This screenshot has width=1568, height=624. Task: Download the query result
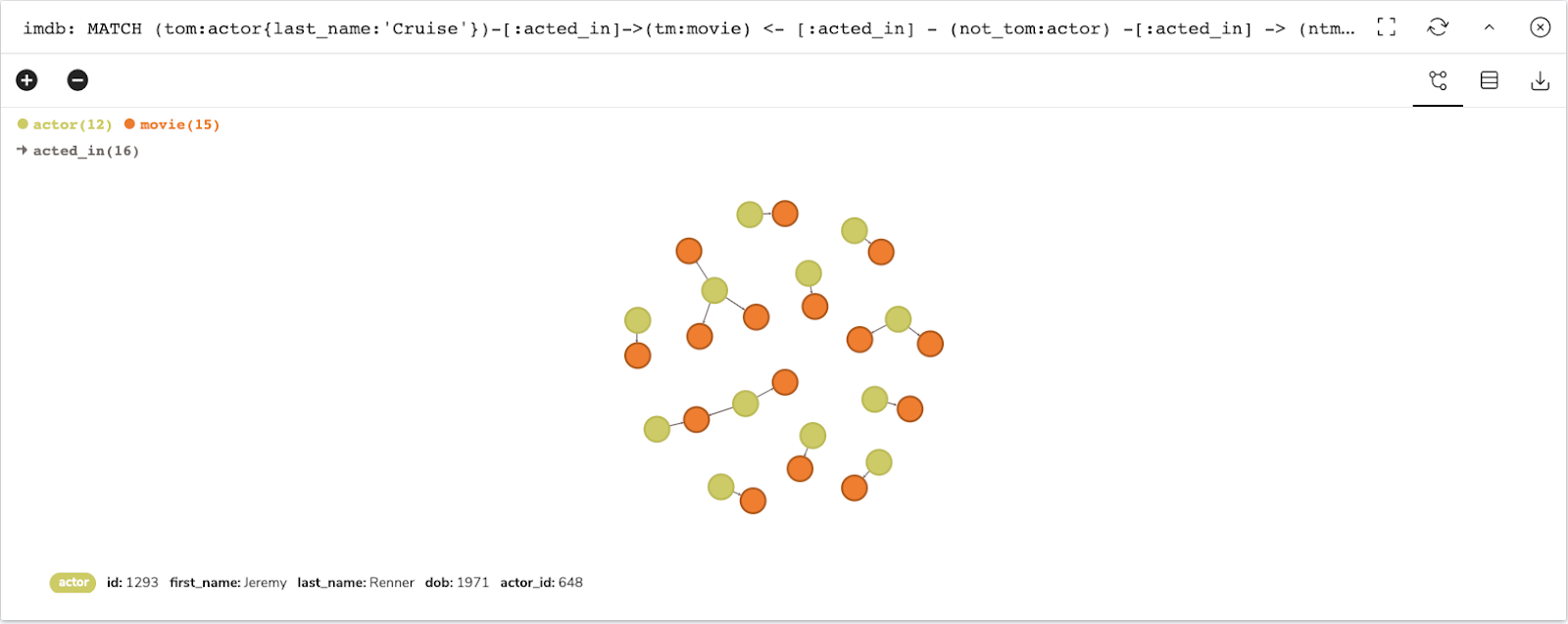coord(1540,80)
